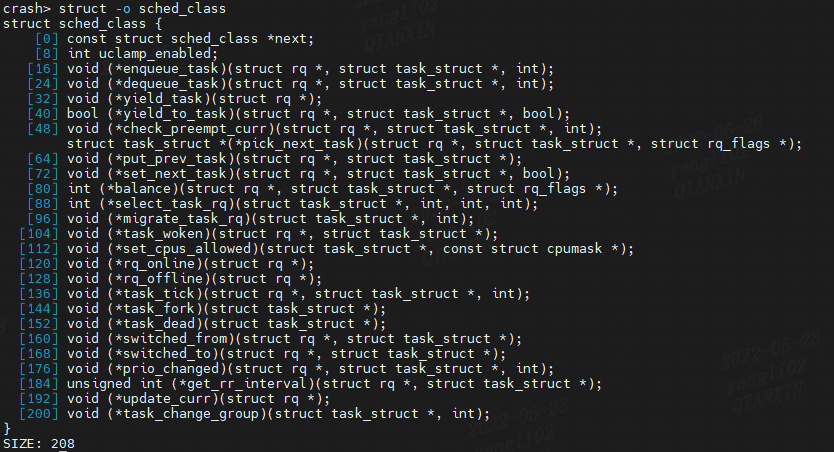
Task: Click the offset label [16]
Action: point(42,68)
